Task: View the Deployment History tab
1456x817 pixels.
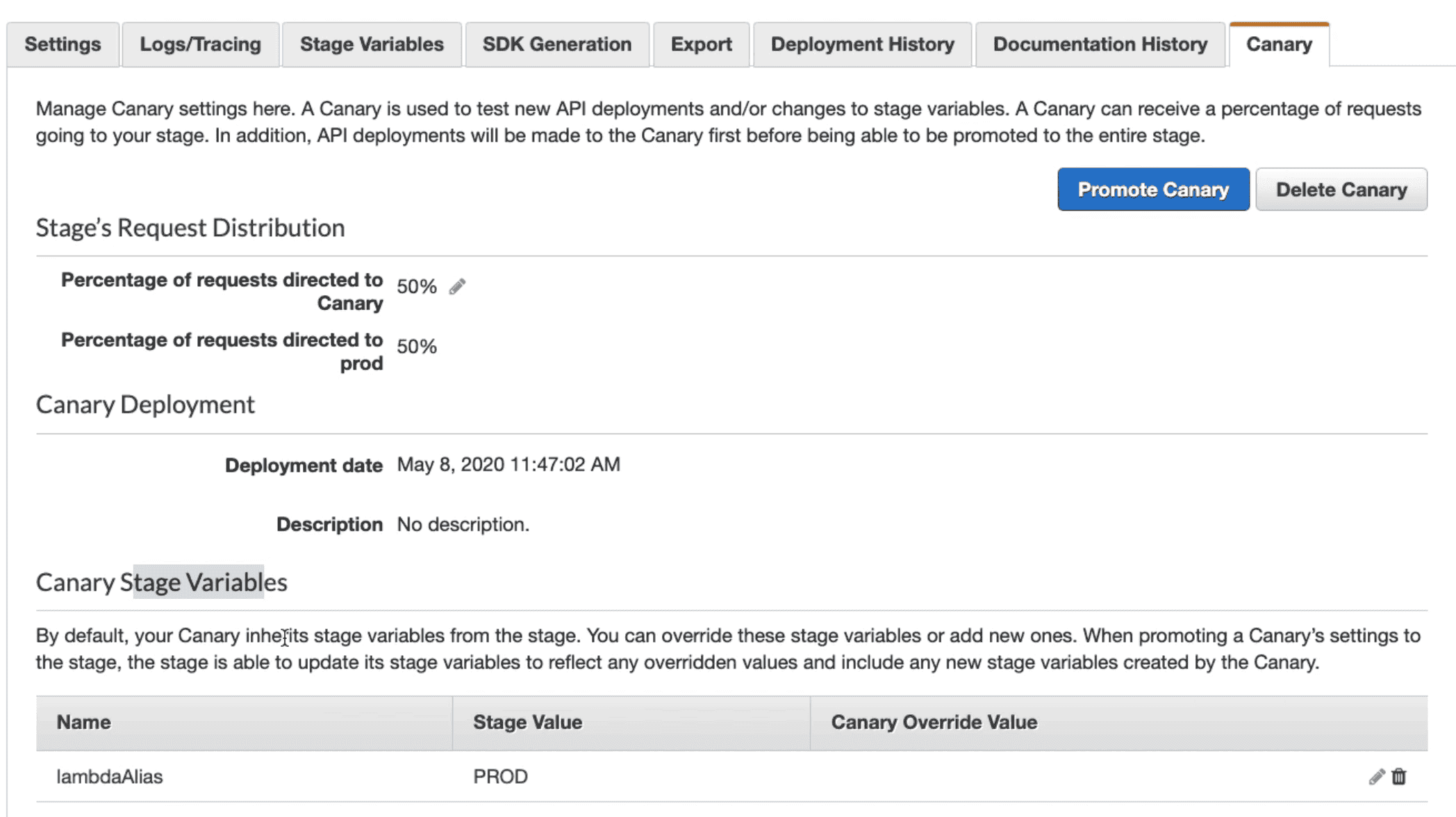Action: [x=862, y=44]
